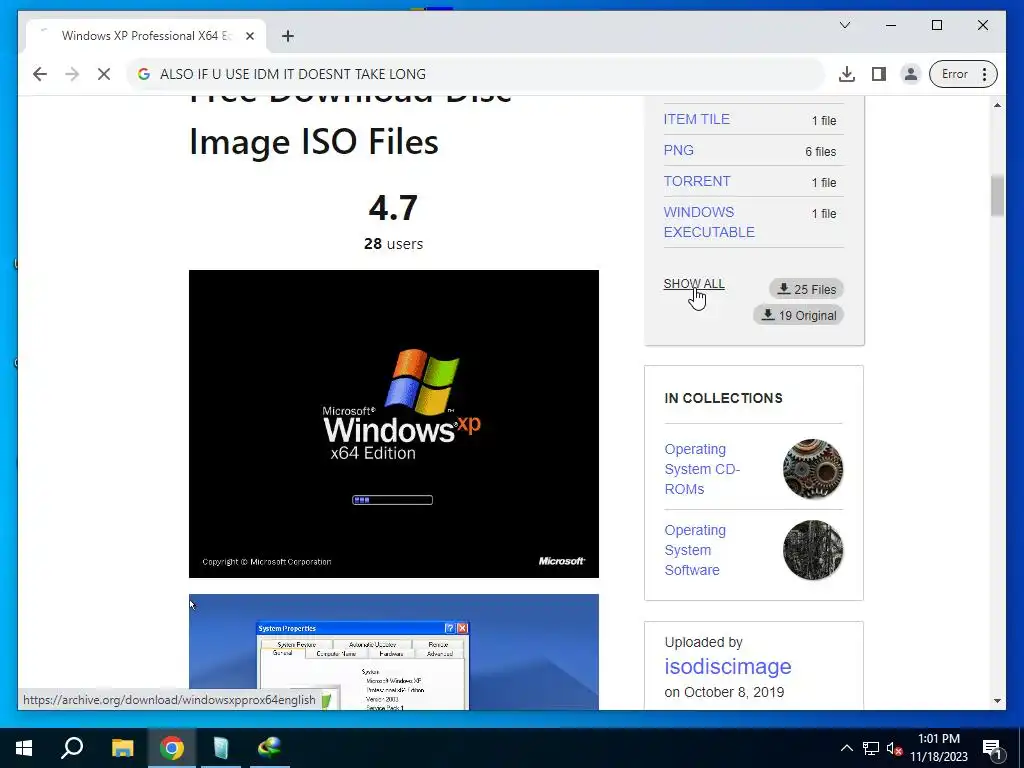This screenshot has height=768, width=1024.
Task: Click the network tray icon
Action: point(871,748)
